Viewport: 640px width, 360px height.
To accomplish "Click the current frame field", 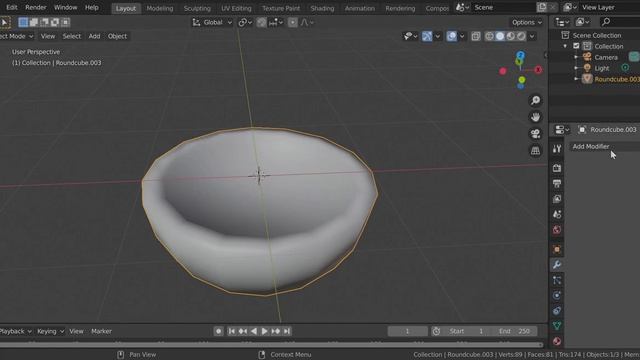I will [x=407, y=331].
